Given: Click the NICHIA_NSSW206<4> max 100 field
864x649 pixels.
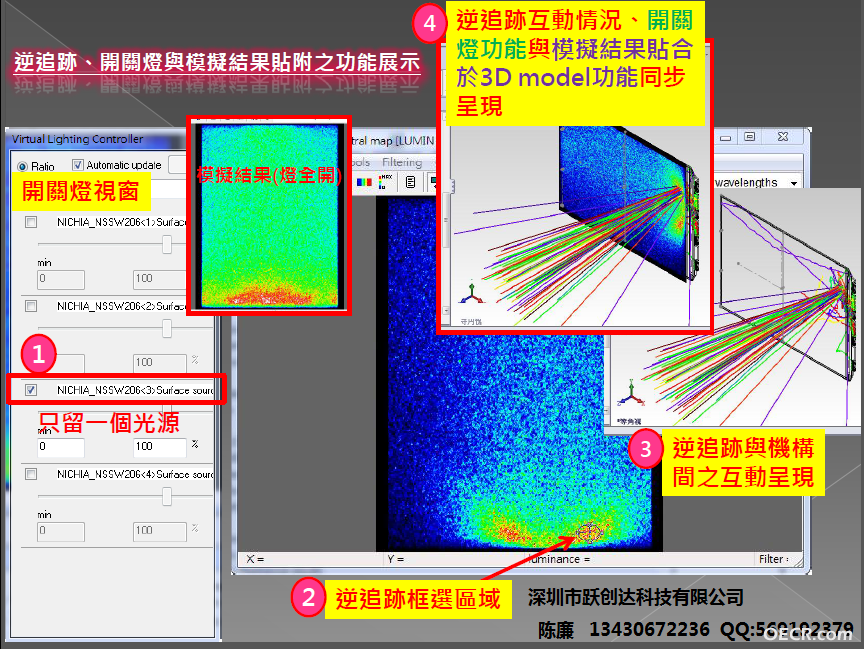Looking at the screenshot, I should pos(159,531).
